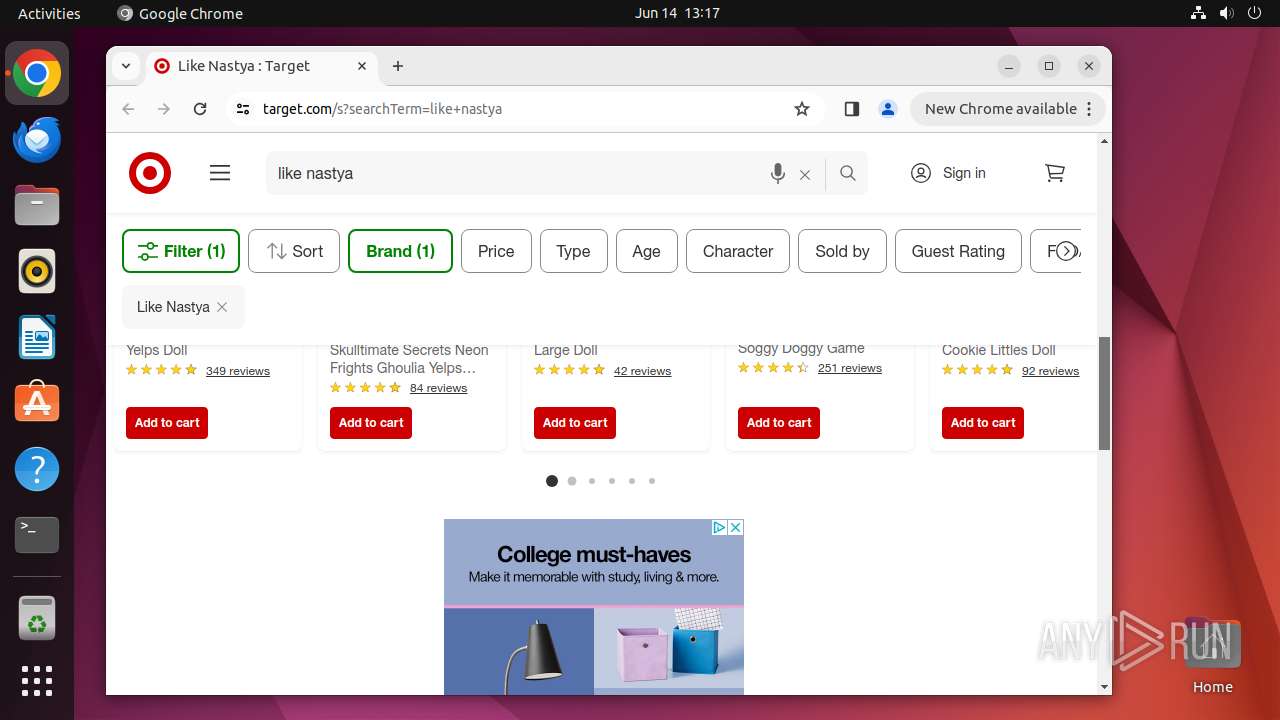Start voice search with microphone icon
1280x720 pixels.
(x=778, y=173)
